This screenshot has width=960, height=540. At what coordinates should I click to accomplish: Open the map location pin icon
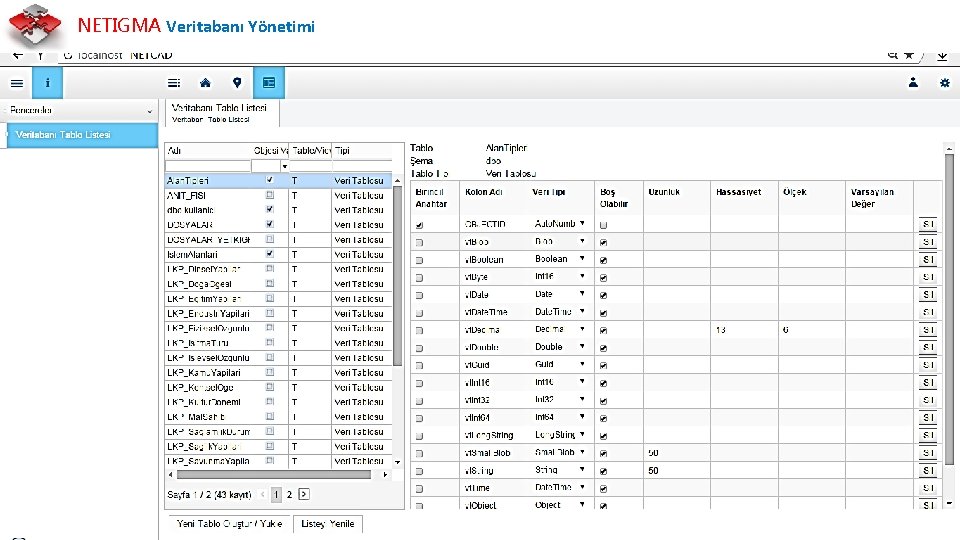pyautogui.click(x=237, y=83)
